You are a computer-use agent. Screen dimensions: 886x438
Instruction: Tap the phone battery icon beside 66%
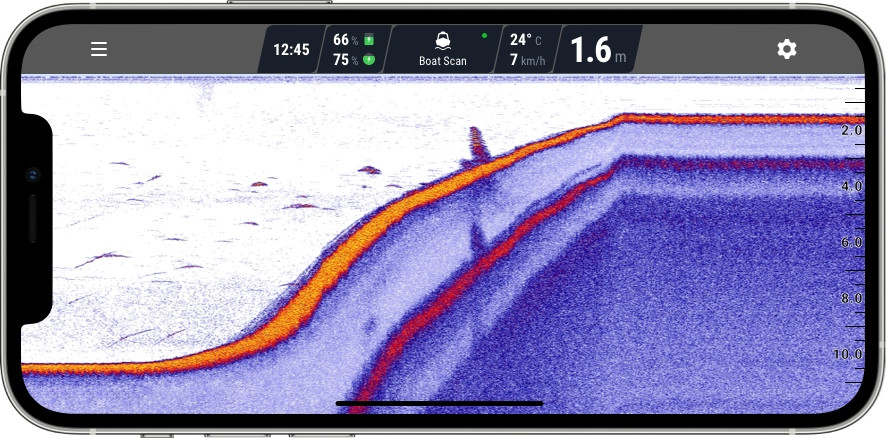click(x=369, y=40)
